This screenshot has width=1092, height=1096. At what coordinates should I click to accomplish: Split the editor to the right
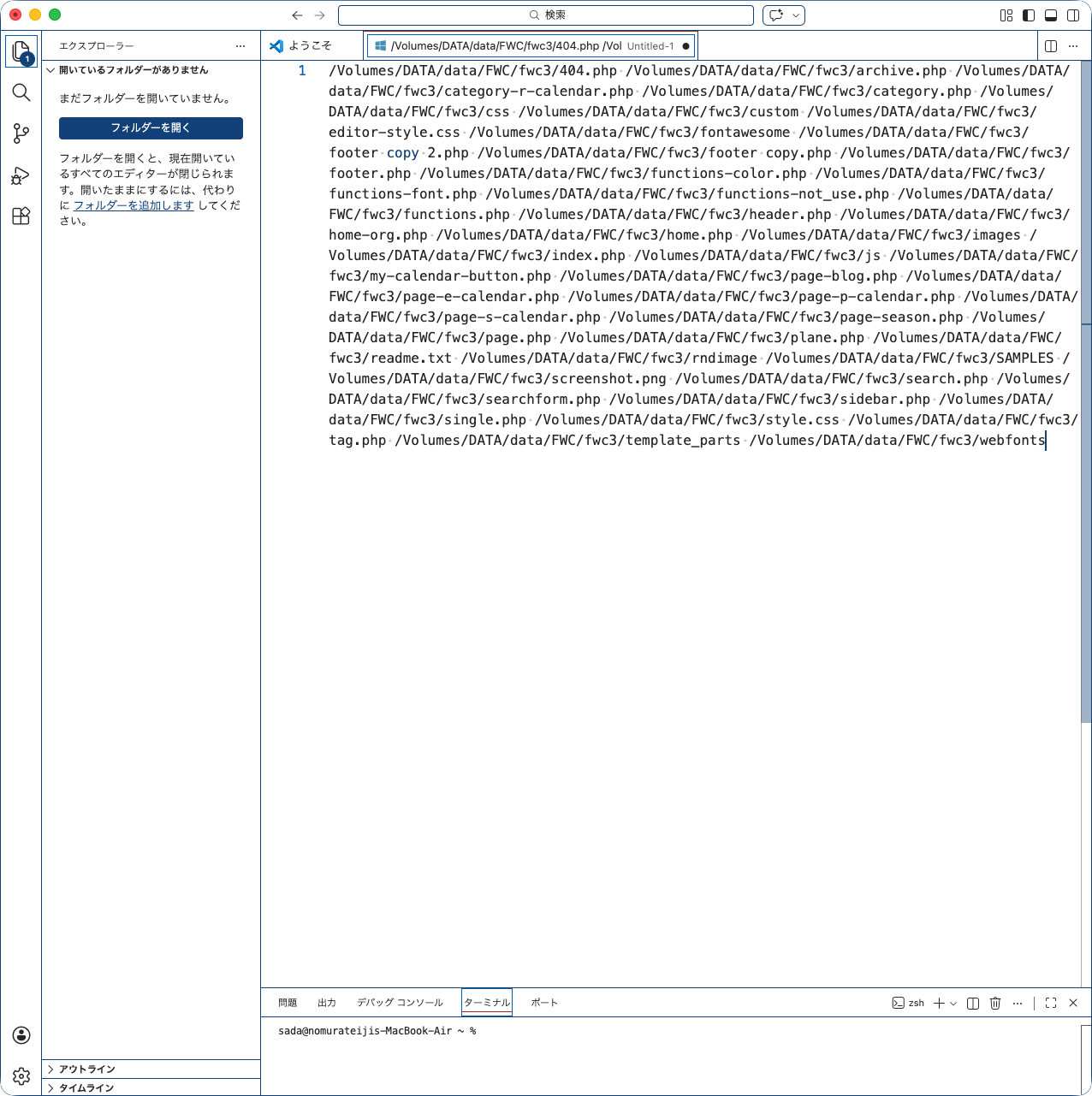coord(1051,46)
